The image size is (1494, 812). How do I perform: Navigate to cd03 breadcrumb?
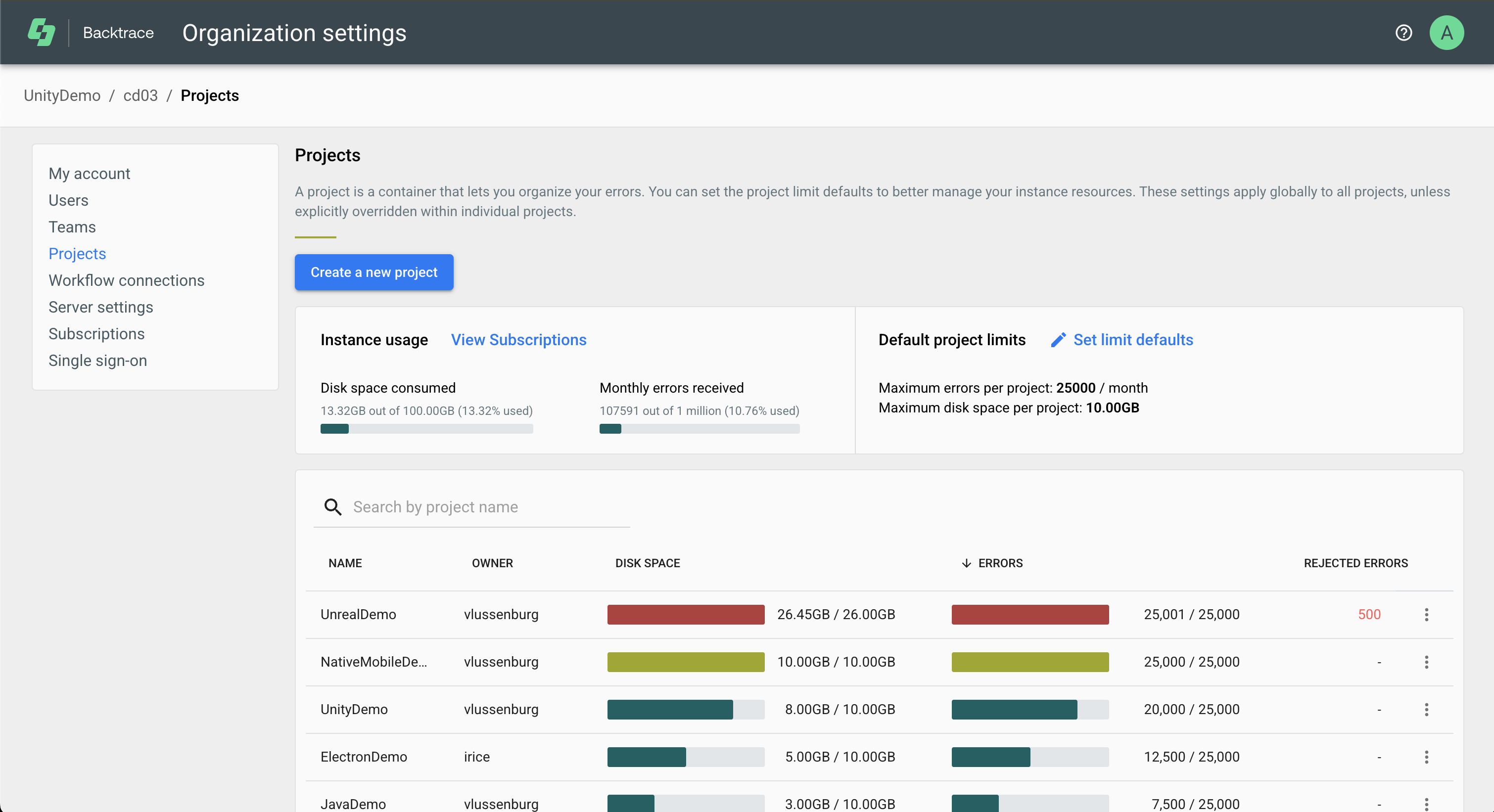pos(140,95)
